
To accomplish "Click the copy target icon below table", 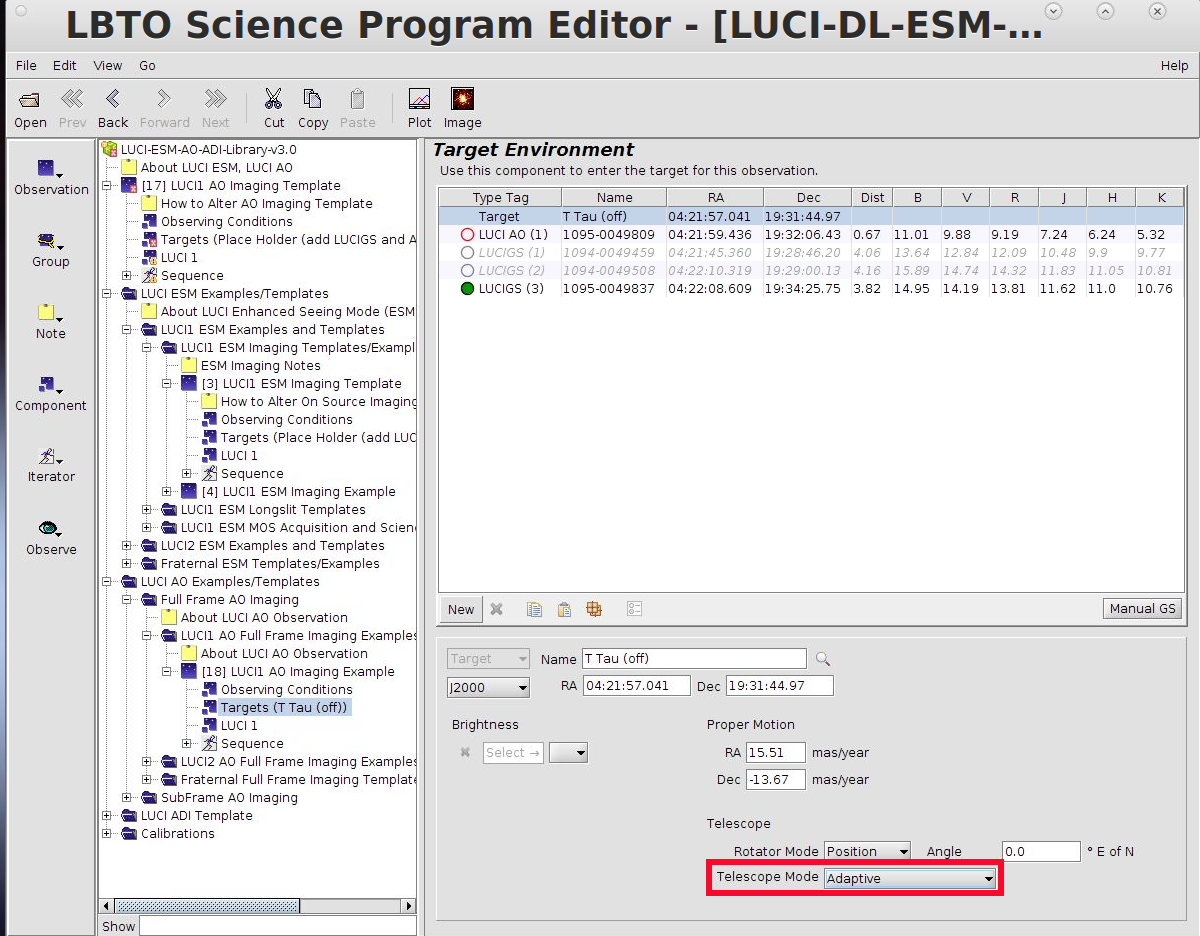I will click(x=535, y=609).
